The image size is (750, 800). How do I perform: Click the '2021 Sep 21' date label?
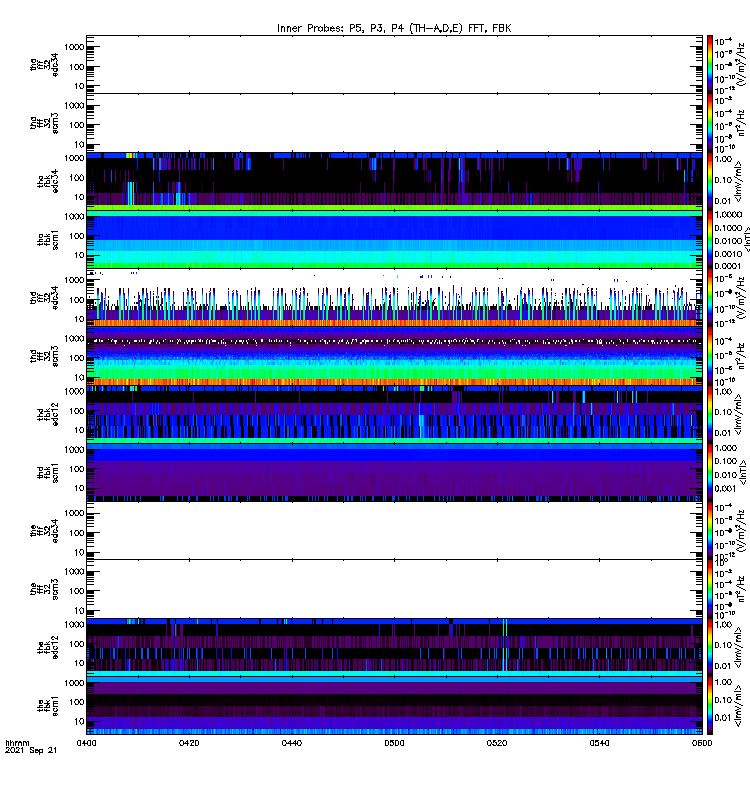pos(31,750)
